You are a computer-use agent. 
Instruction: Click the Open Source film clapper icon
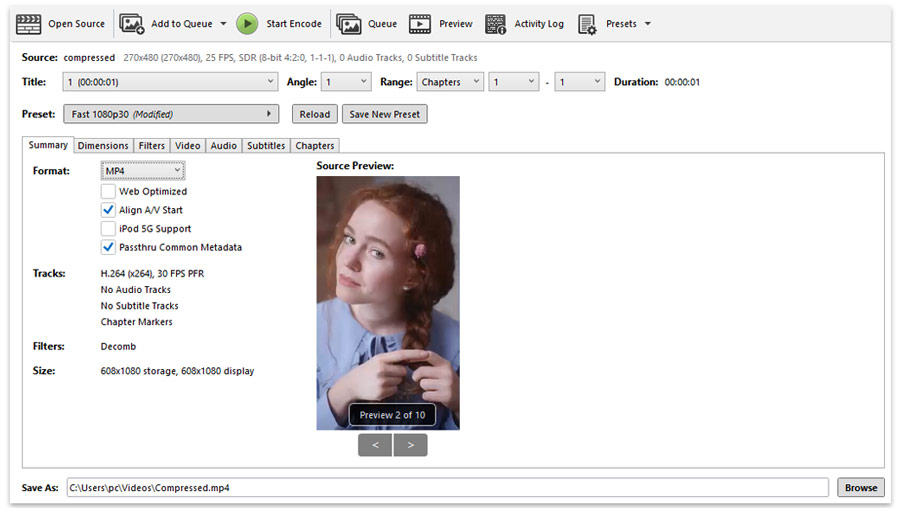click(28, 24)
